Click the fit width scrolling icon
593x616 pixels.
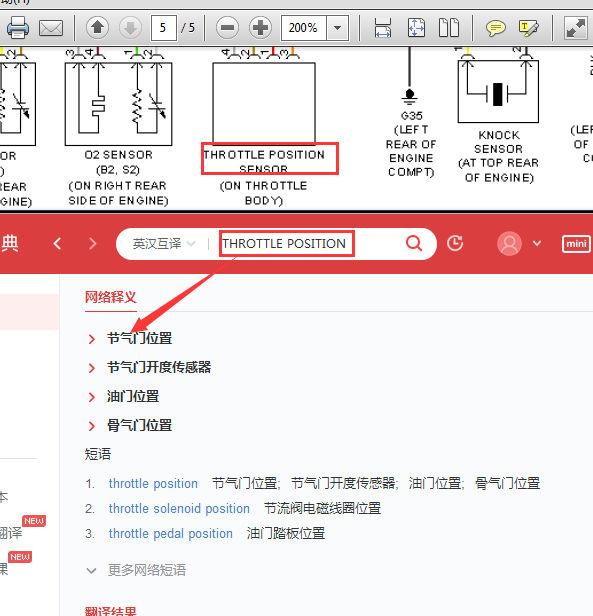click(383, 28)
